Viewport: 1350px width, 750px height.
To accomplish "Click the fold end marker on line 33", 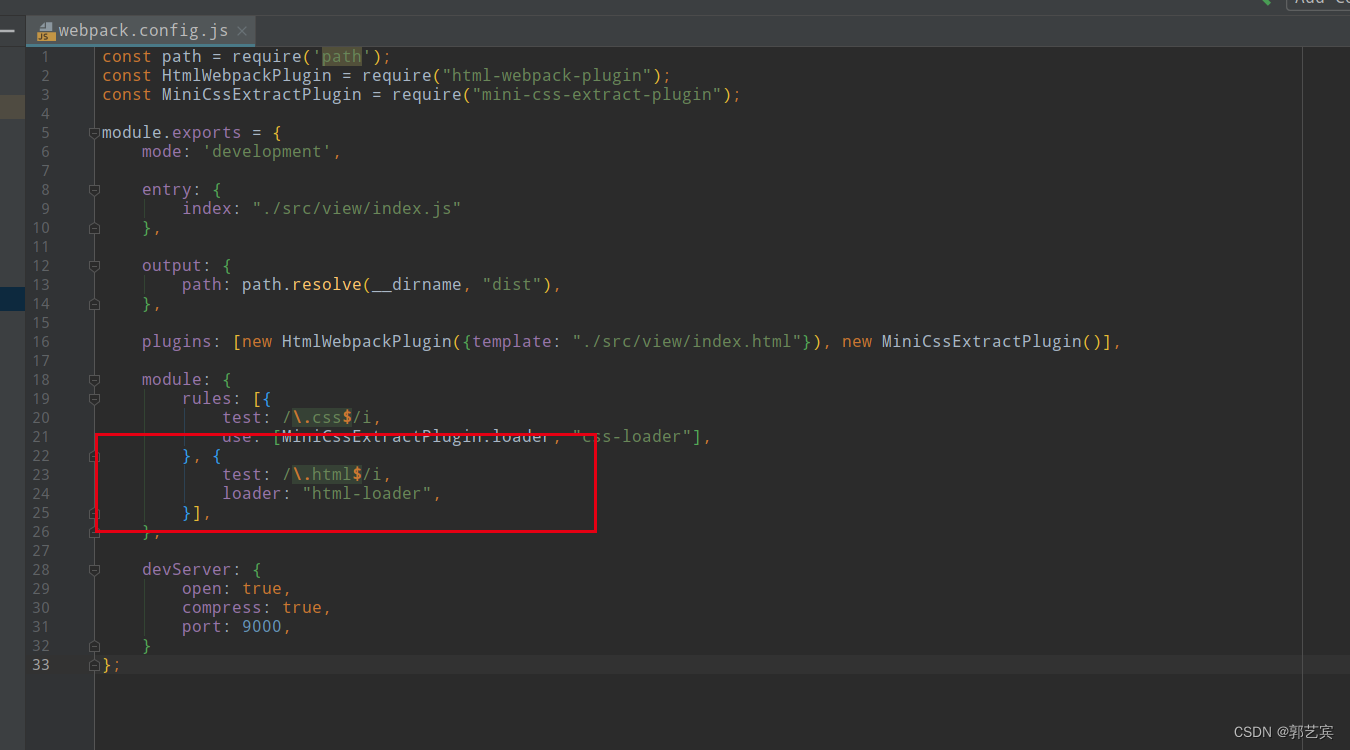I will tap(94, 665).
